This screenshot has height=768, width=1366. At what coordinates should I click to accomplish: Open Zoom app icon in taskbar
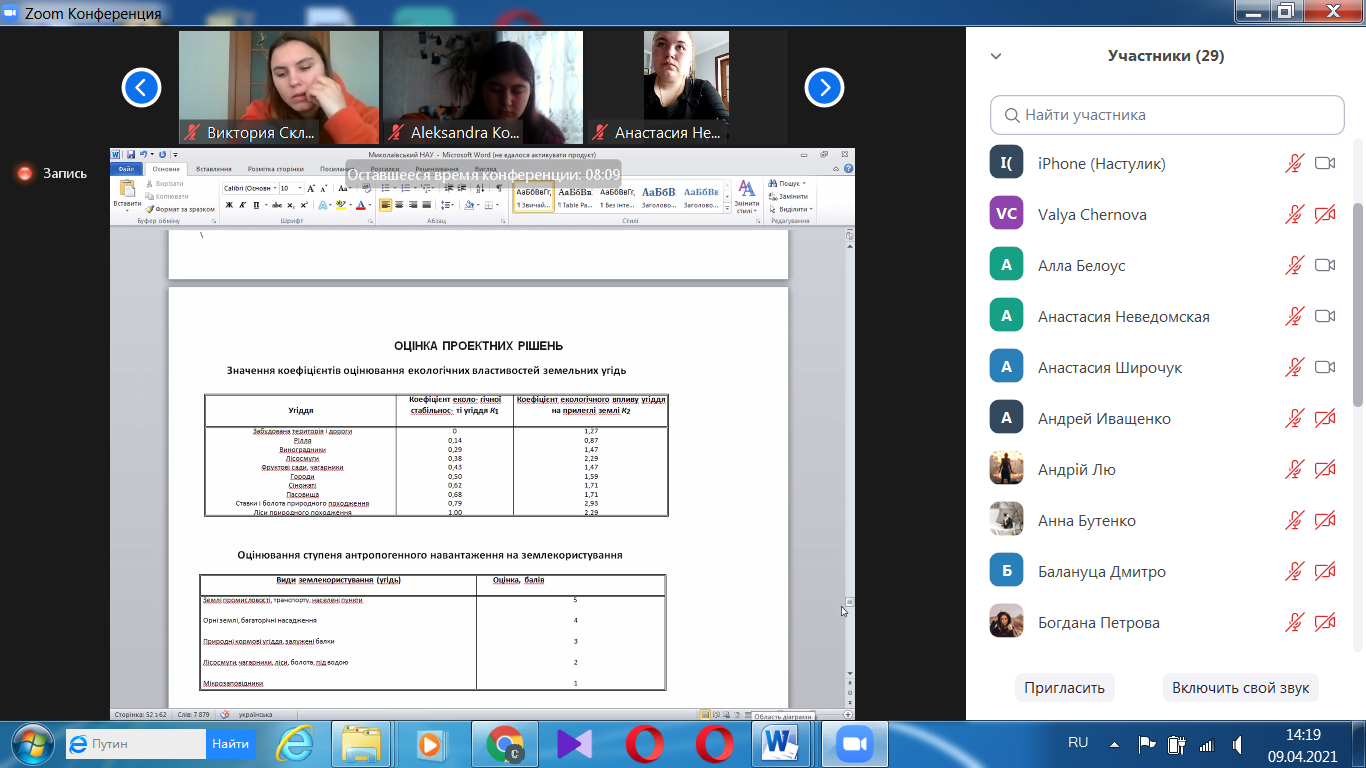pos(855,744)
